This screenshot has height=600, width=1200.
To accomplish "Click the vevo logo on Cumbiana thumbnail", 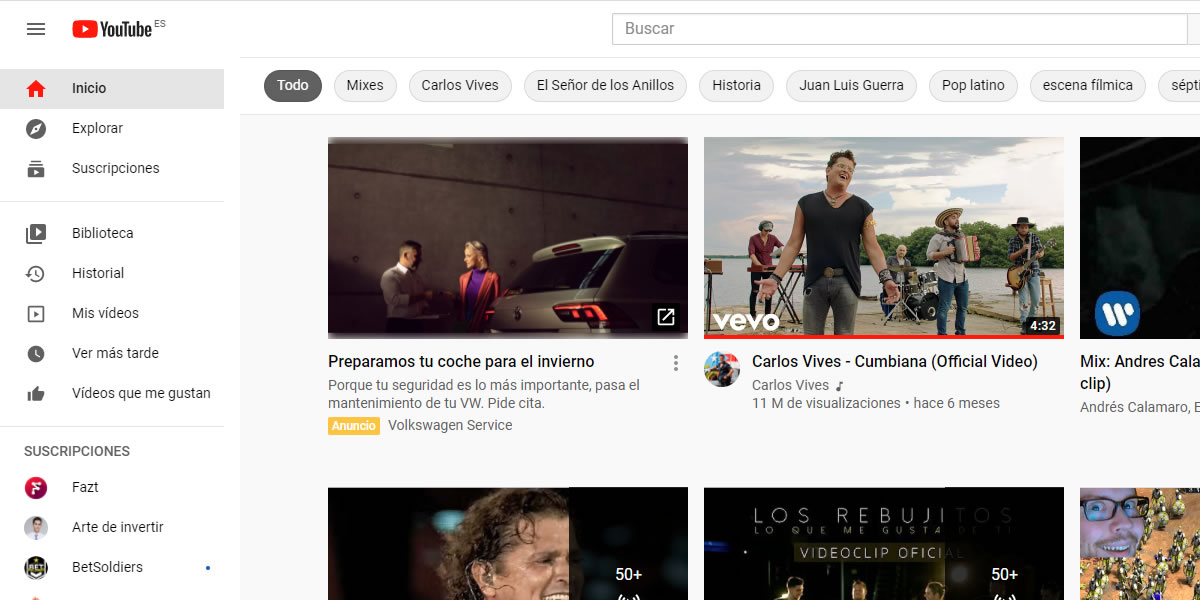I will (746, 321).
